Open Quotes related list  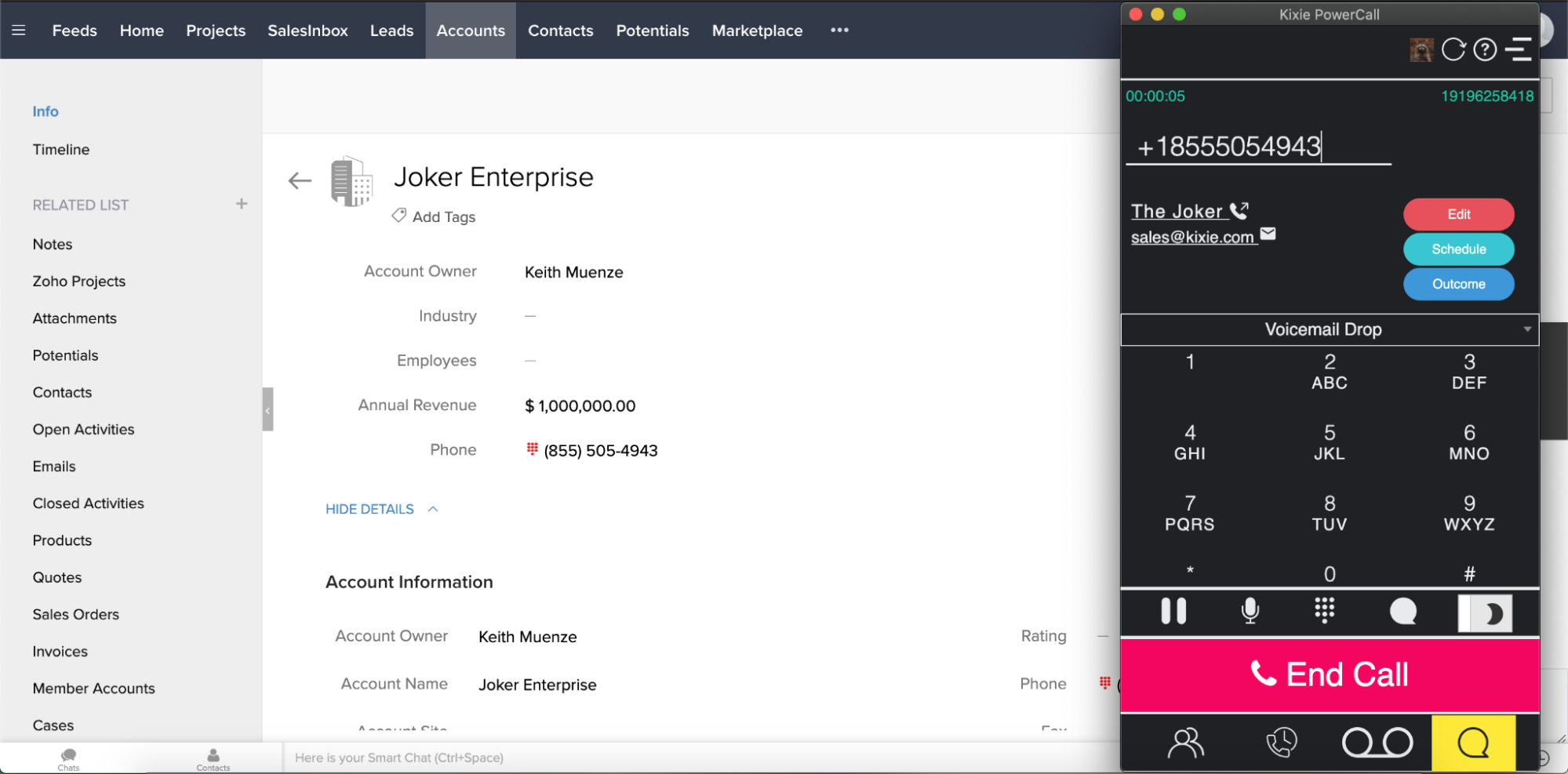click(x=57, y=577)
